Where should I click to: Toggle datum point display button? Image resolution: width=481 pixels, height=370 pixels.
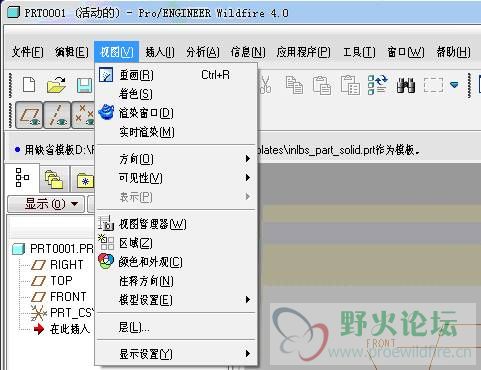pyautogui.click(x=83, y=115)
